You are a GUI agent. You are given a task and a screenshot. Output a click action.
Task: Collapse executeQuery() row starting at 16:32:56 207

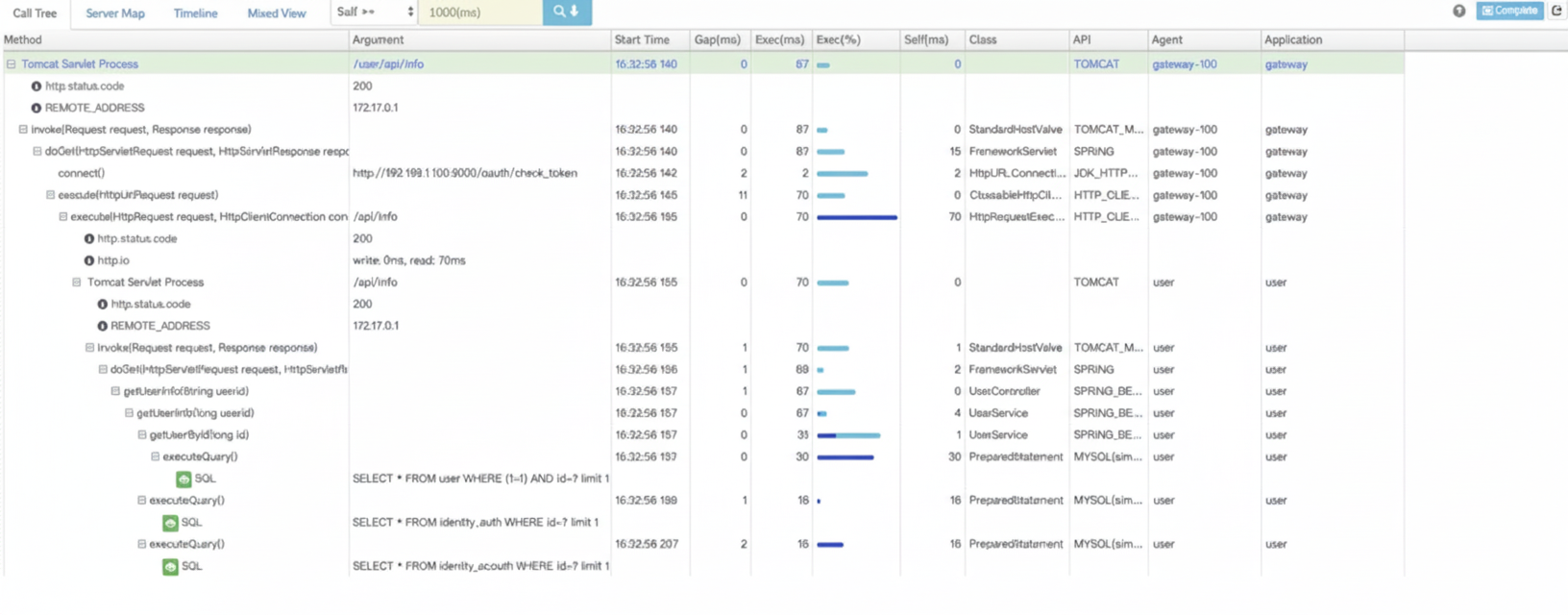pyautogui.click(x=141, y=544)
